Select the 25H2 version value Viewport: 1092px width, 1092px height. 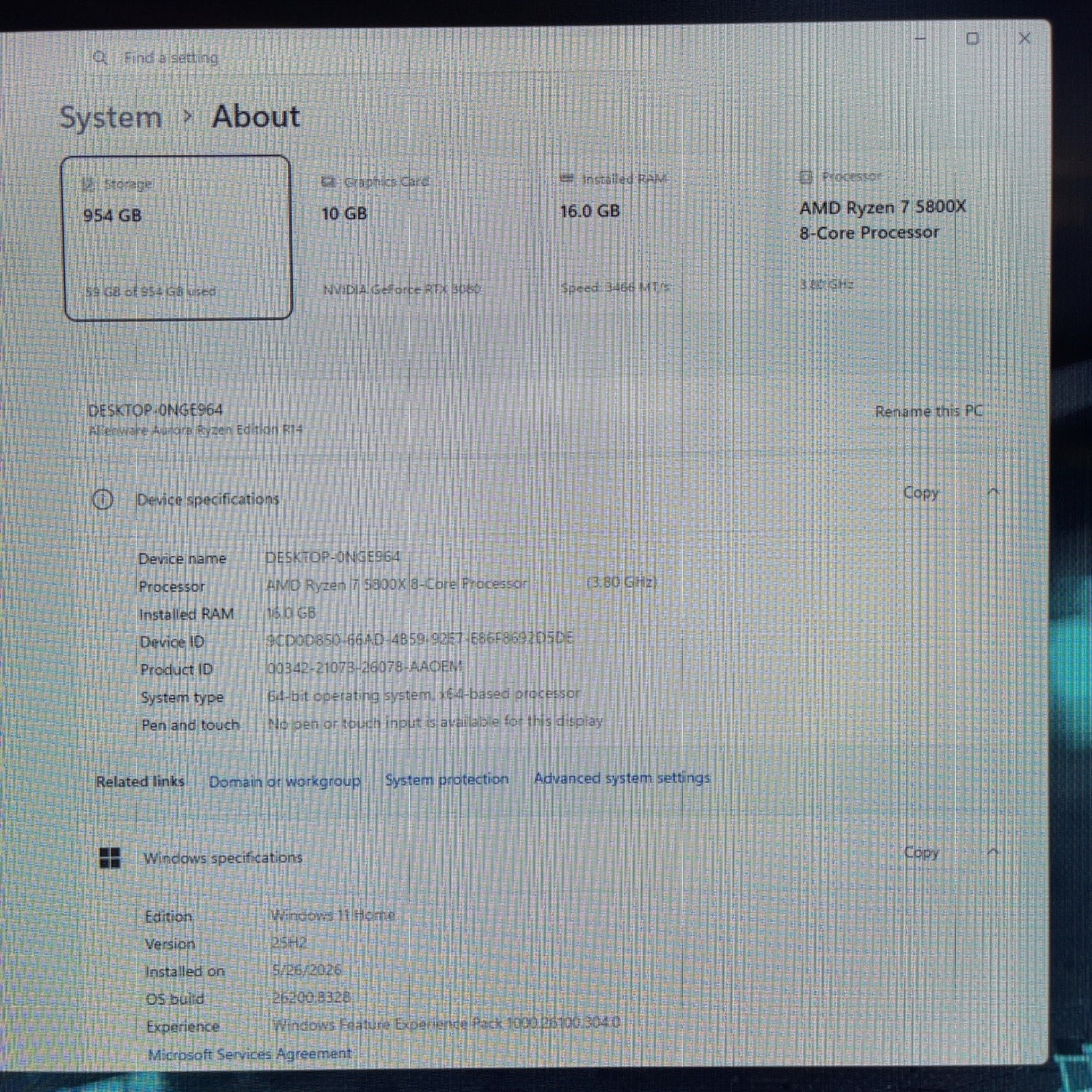pos(289,942)
